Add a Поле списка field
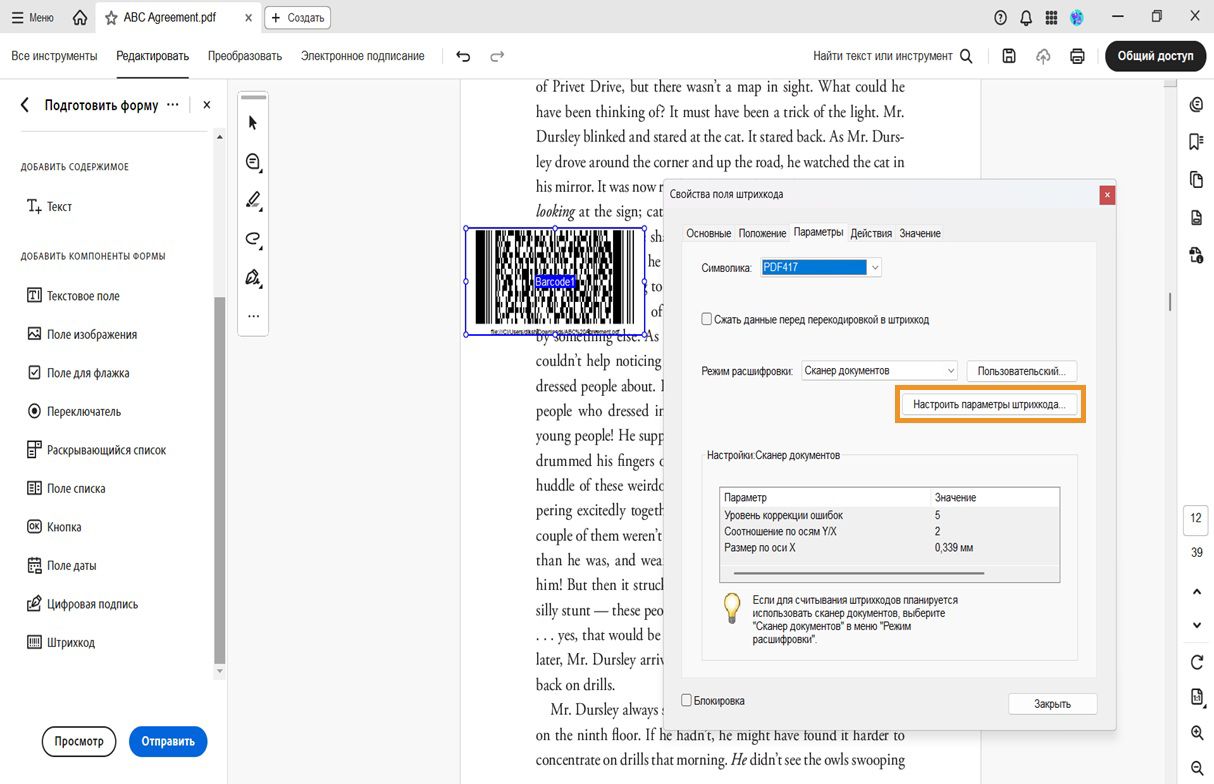Viewport: 1214px width, 784px height. [x=66, y=488]
